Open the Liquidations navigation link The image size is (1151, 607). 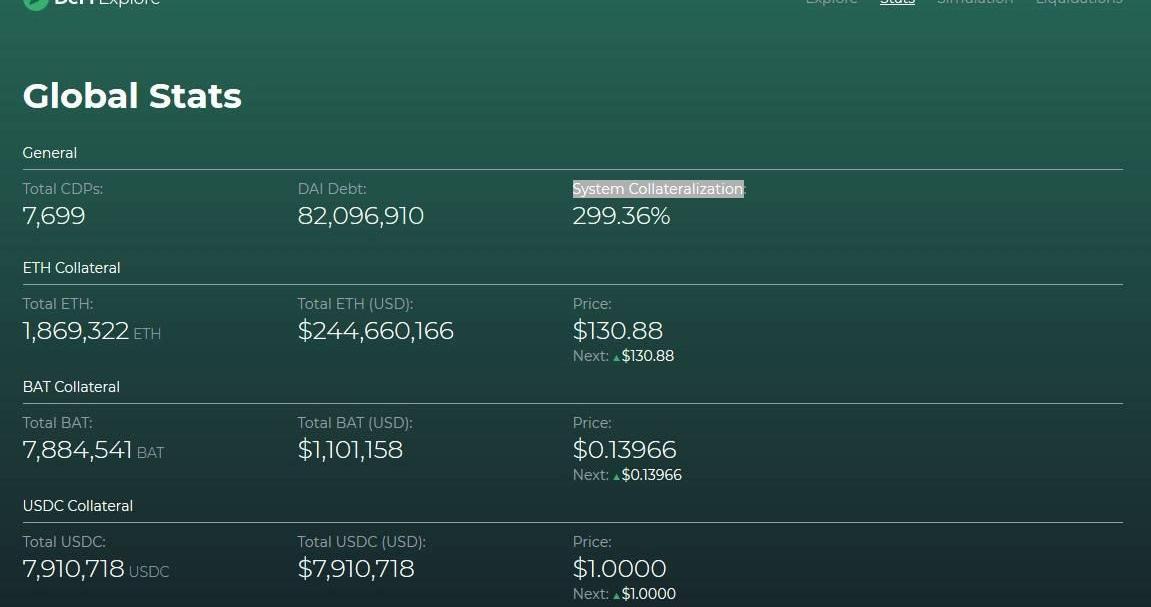(x=1078, y=2)
